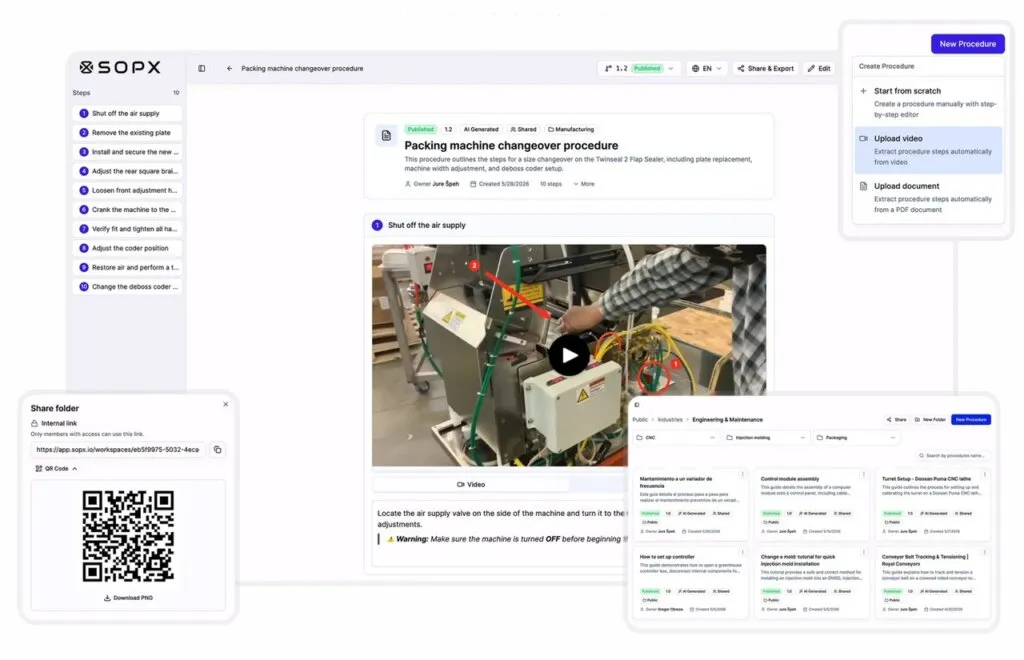1024x660 pixels.
Task: Open the CNC folder
Action: click(675, 437)
